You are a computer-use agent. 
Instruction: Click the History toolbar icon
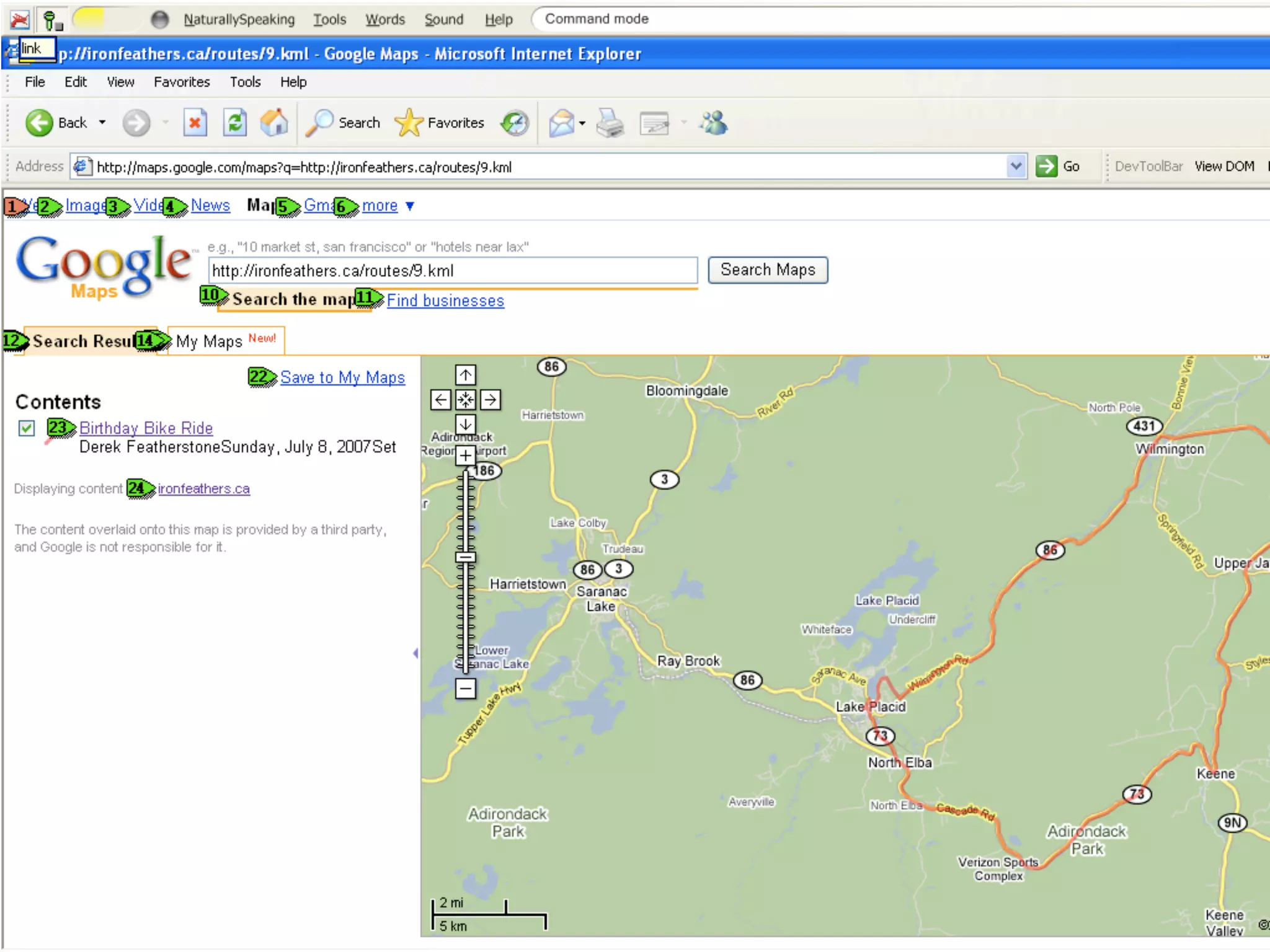(515, 123)
